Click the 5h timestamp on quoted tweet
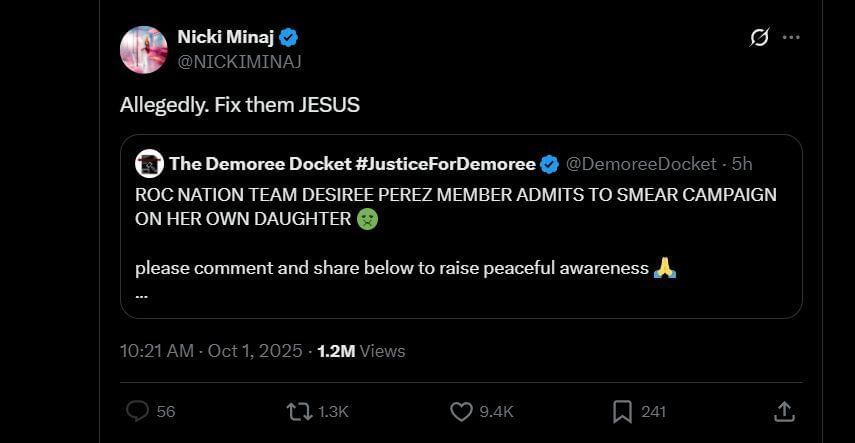 coord(742,164)
